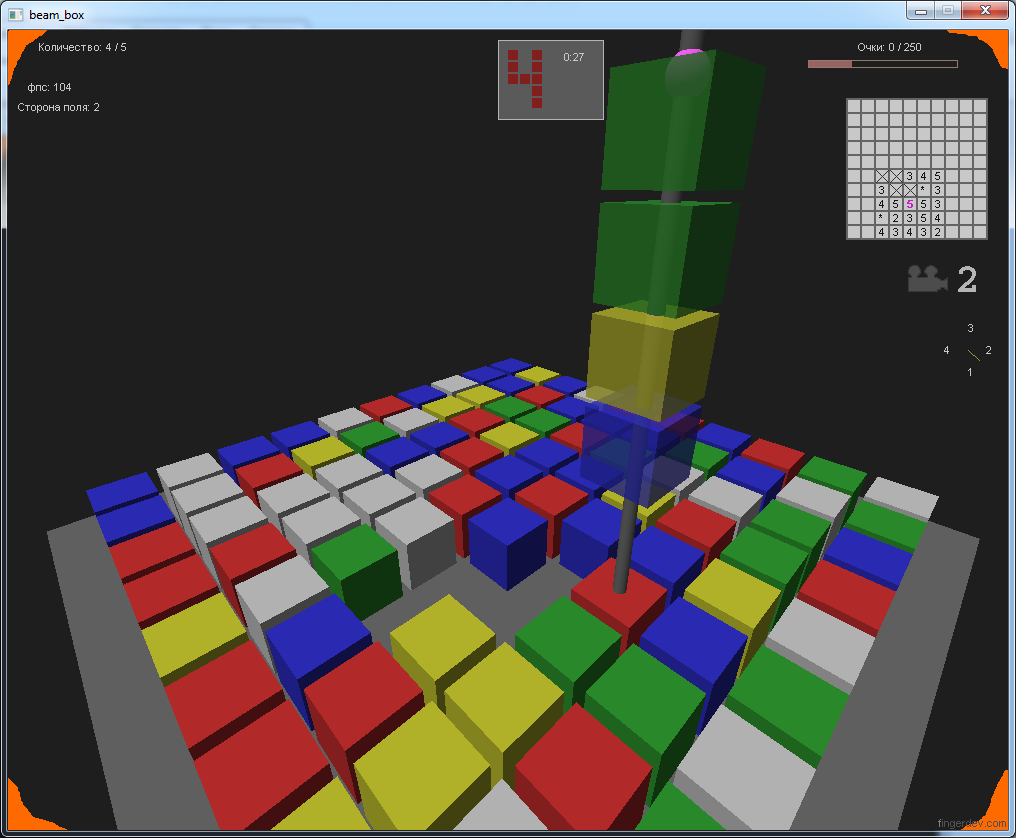This screenshot has height=838, width=1016.
Task: Click the magenta ball atop the beam
Action: pos(687,52)
